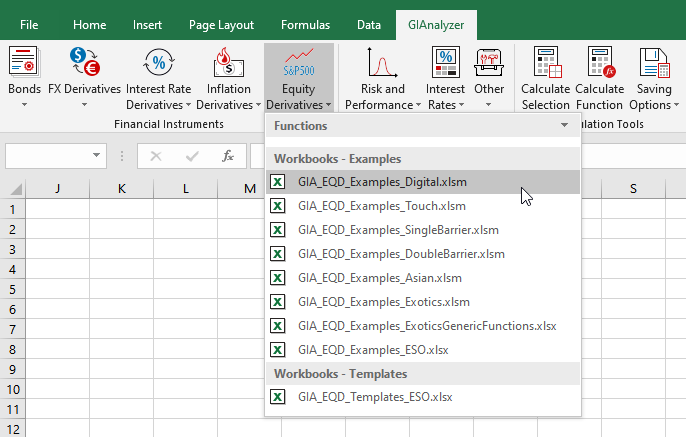The height and width of the screenshot is (437, 686).
Task: Click arrow next to Interest Rates
Action: point(461,105)
